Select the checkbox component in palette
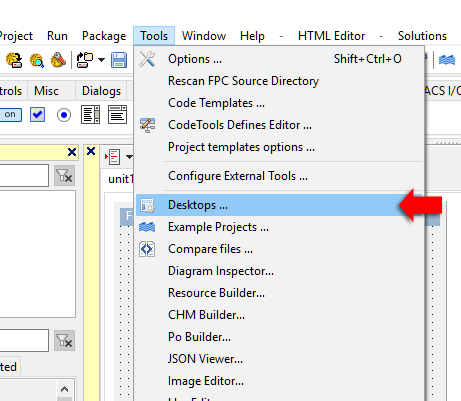The image size is (461, 401). [37, 115]
